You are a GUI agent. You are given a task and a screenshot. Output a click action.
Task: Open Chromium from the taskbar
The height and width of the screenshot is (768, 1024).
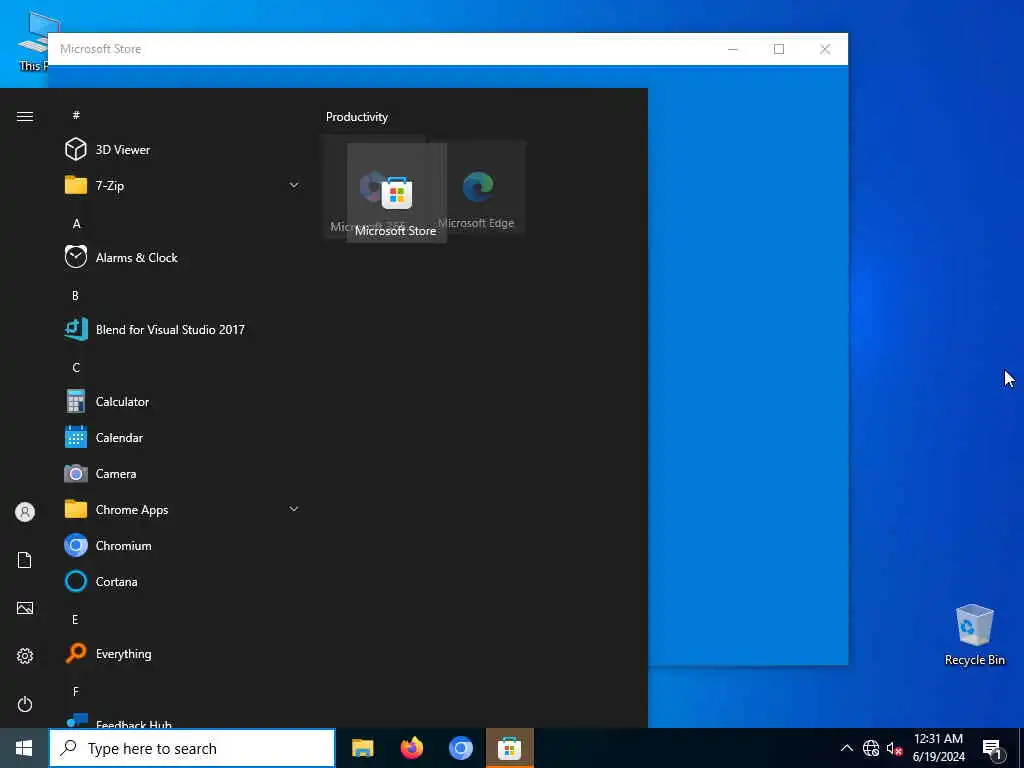pyautogui.click(x=460, y=748)
